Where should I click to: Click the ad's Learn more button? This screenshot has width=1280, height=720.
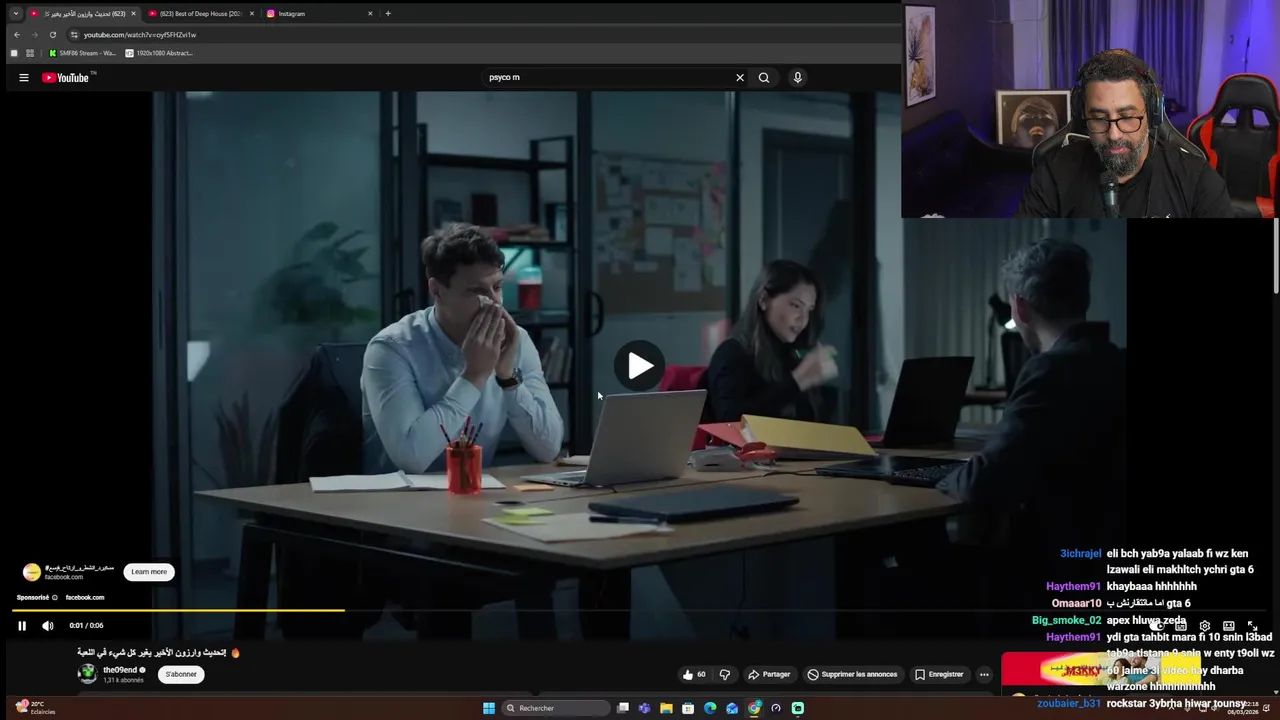(149, 572)
